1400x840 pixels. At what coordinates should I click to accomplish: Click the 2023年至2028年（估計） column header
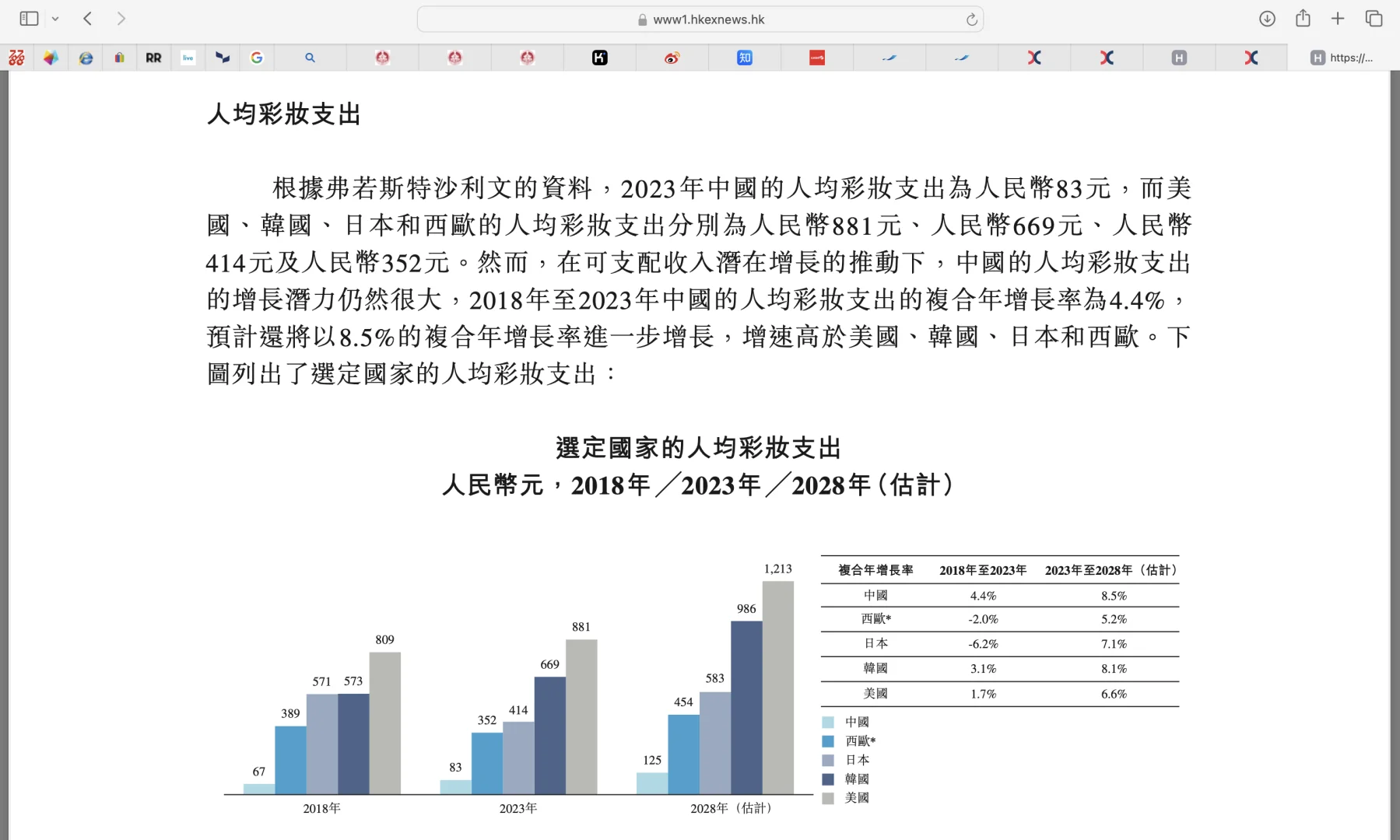(1111, 570)
